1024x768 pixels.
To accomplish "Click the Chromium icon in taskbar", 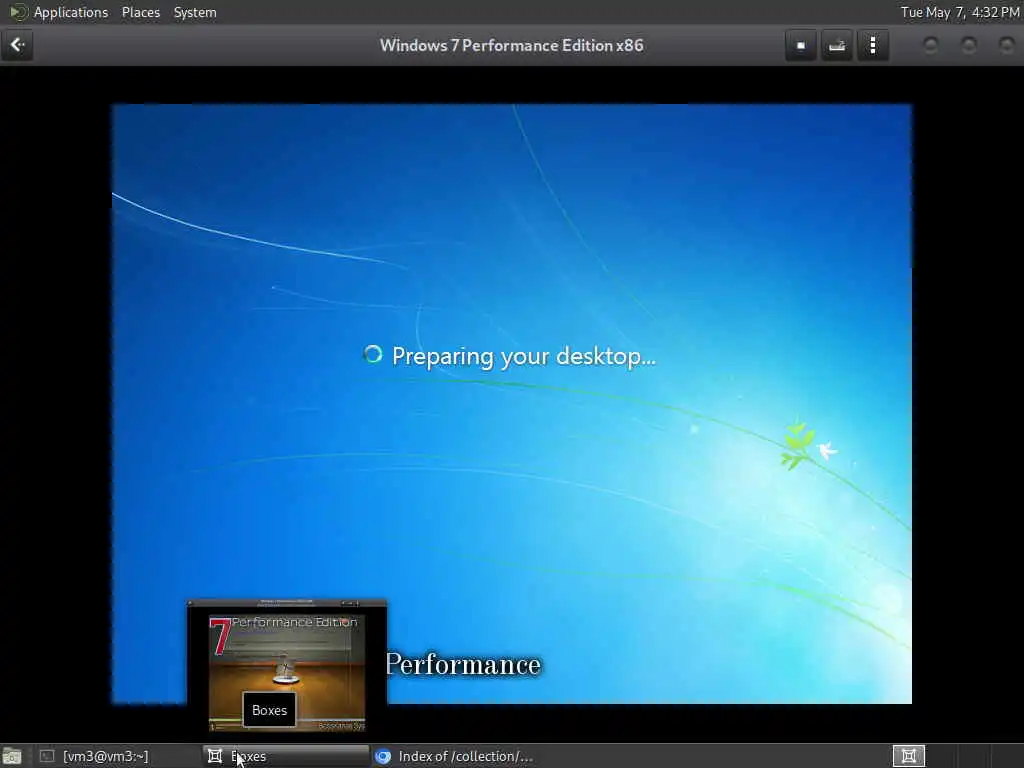I will click(383, 756).
